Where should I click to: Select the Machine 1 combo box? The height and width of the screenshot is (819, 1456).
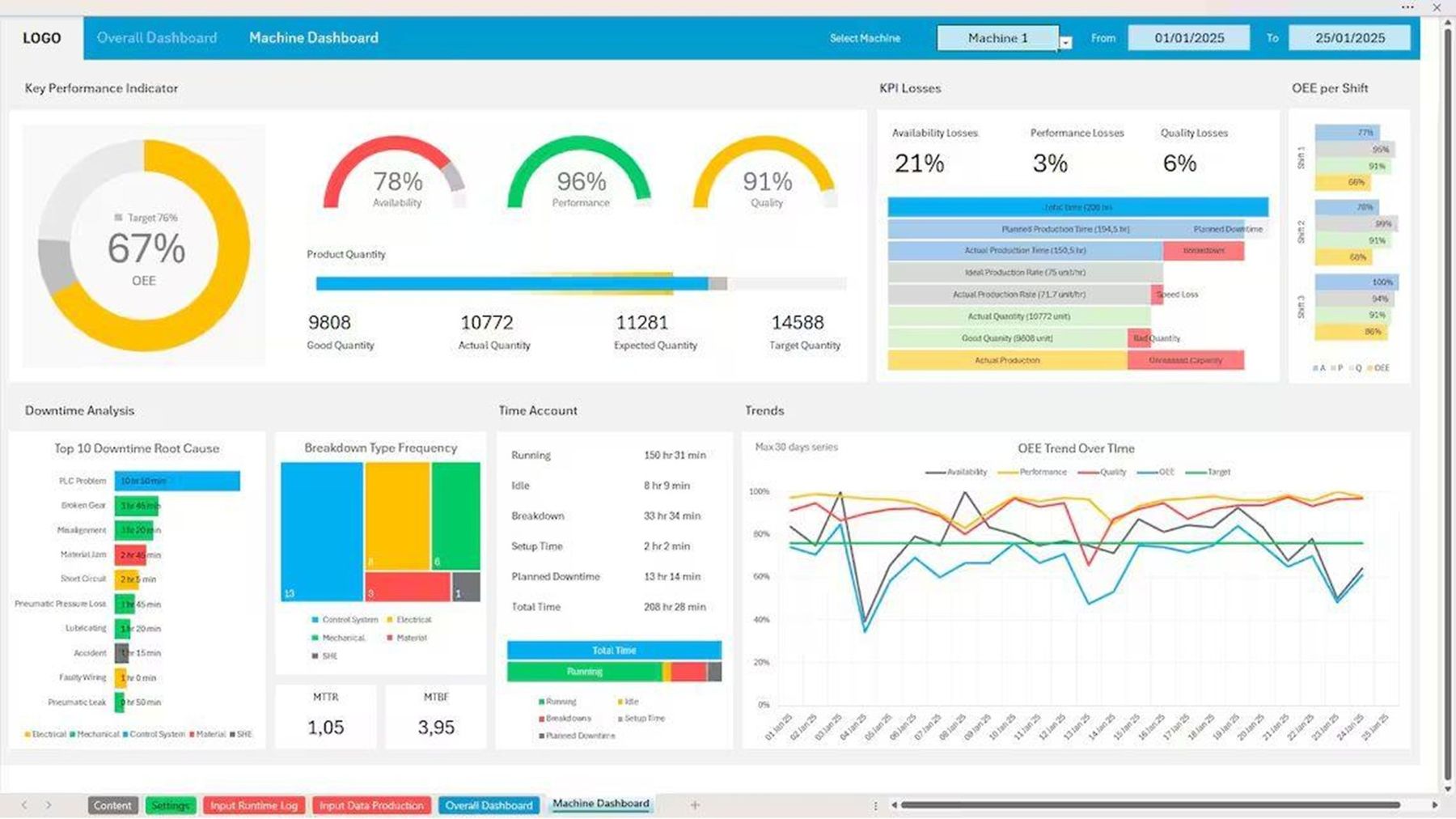point(997,38)
